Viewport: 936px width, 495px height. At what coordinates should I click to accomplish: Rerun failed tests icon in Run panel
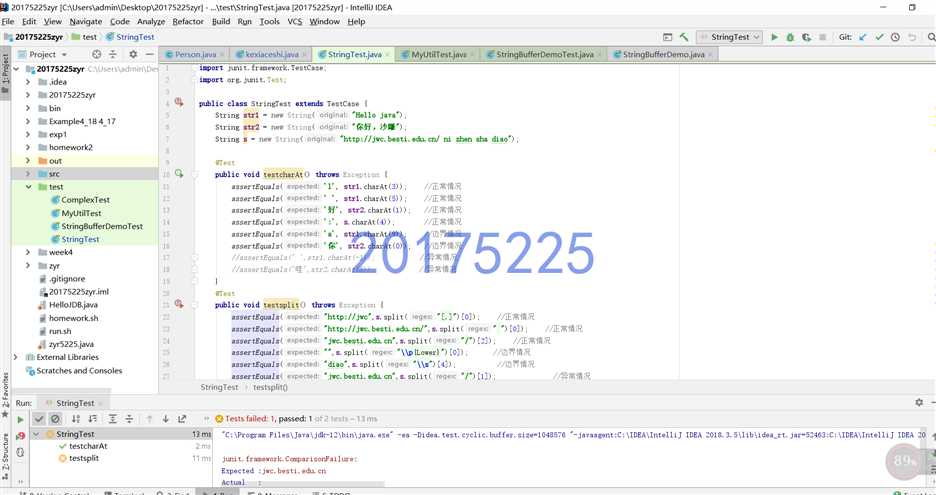pyautogui.click(x=20, y=436)
